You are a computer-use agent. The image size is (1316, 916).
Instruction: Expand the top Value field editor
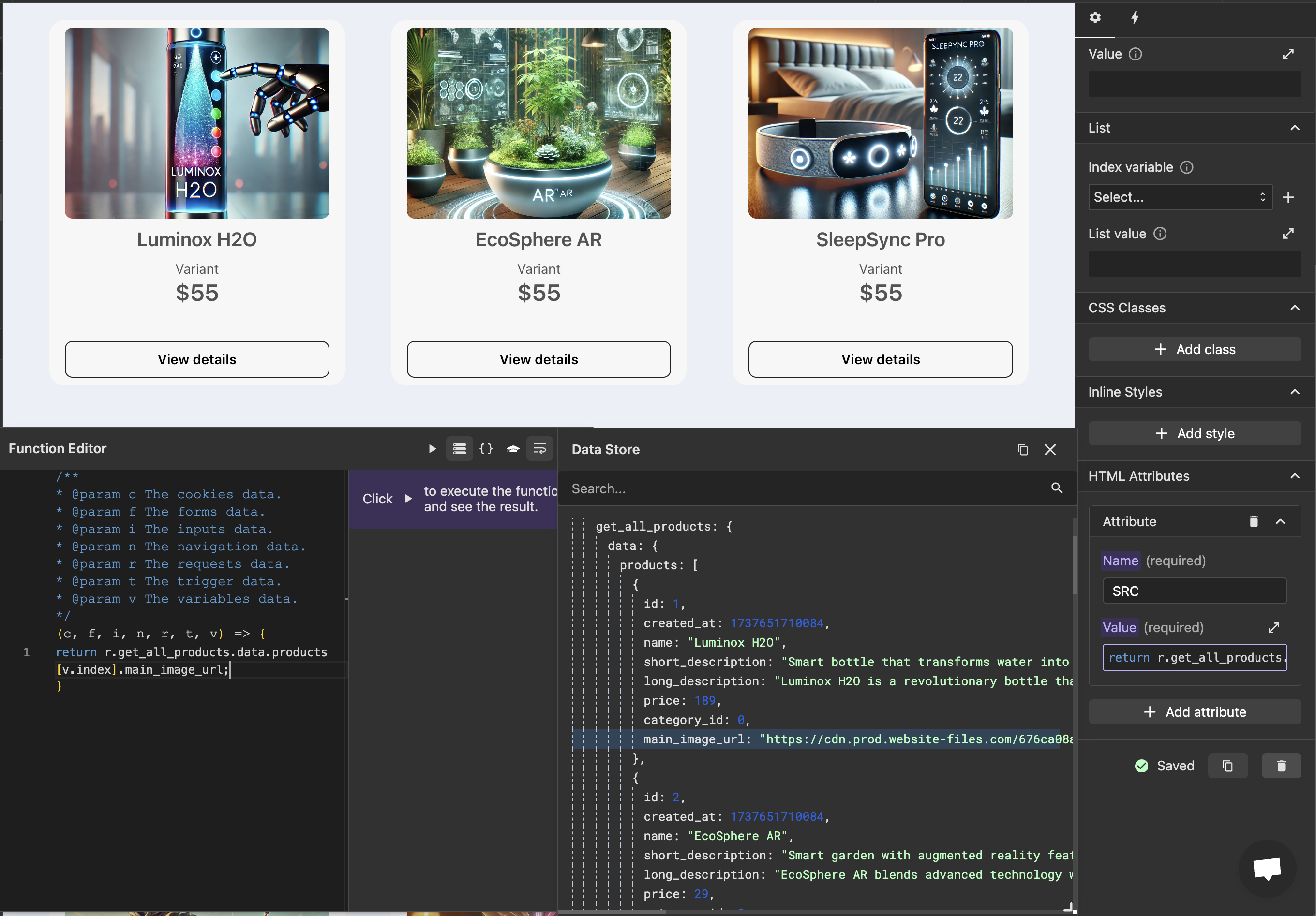pos(1288,54)
